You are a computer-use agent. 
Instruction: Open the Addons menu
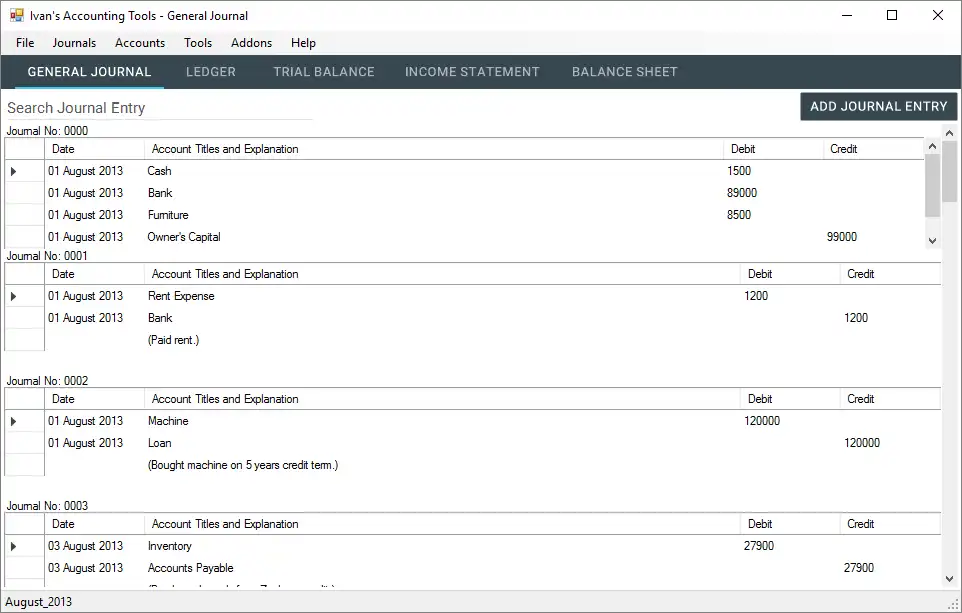click(251, 43)
